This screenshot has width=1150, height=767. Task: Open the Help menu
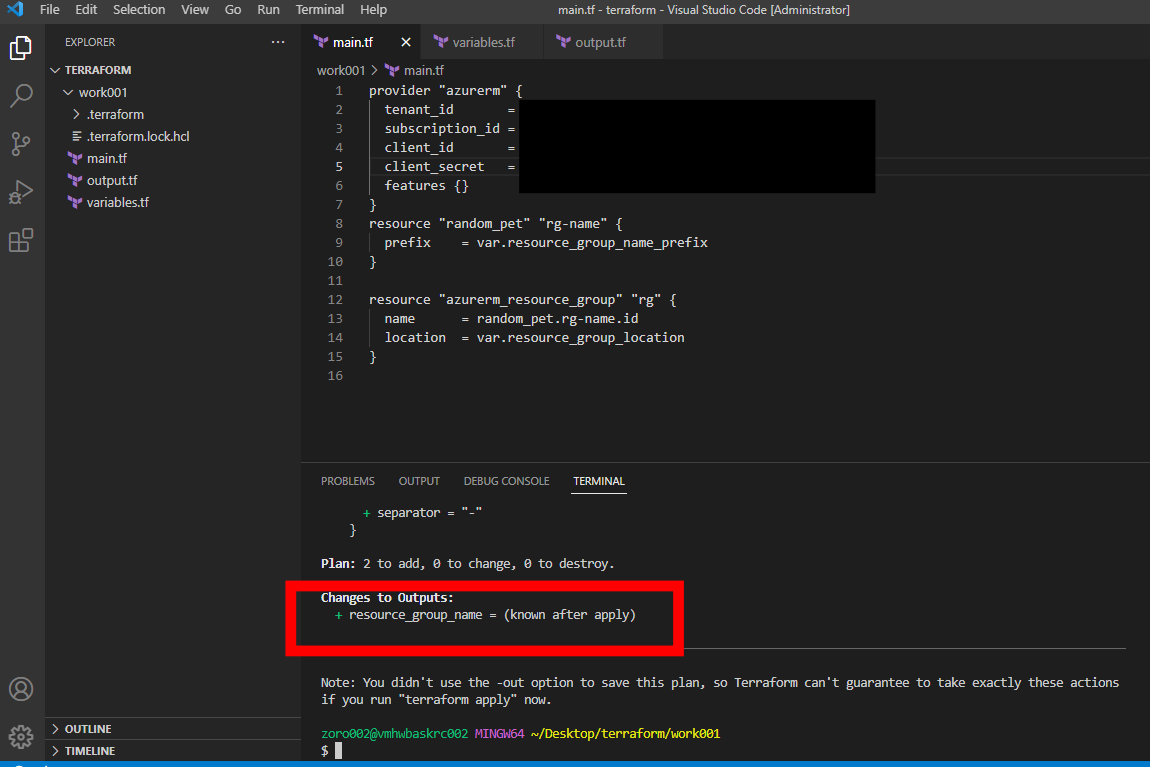373,10
